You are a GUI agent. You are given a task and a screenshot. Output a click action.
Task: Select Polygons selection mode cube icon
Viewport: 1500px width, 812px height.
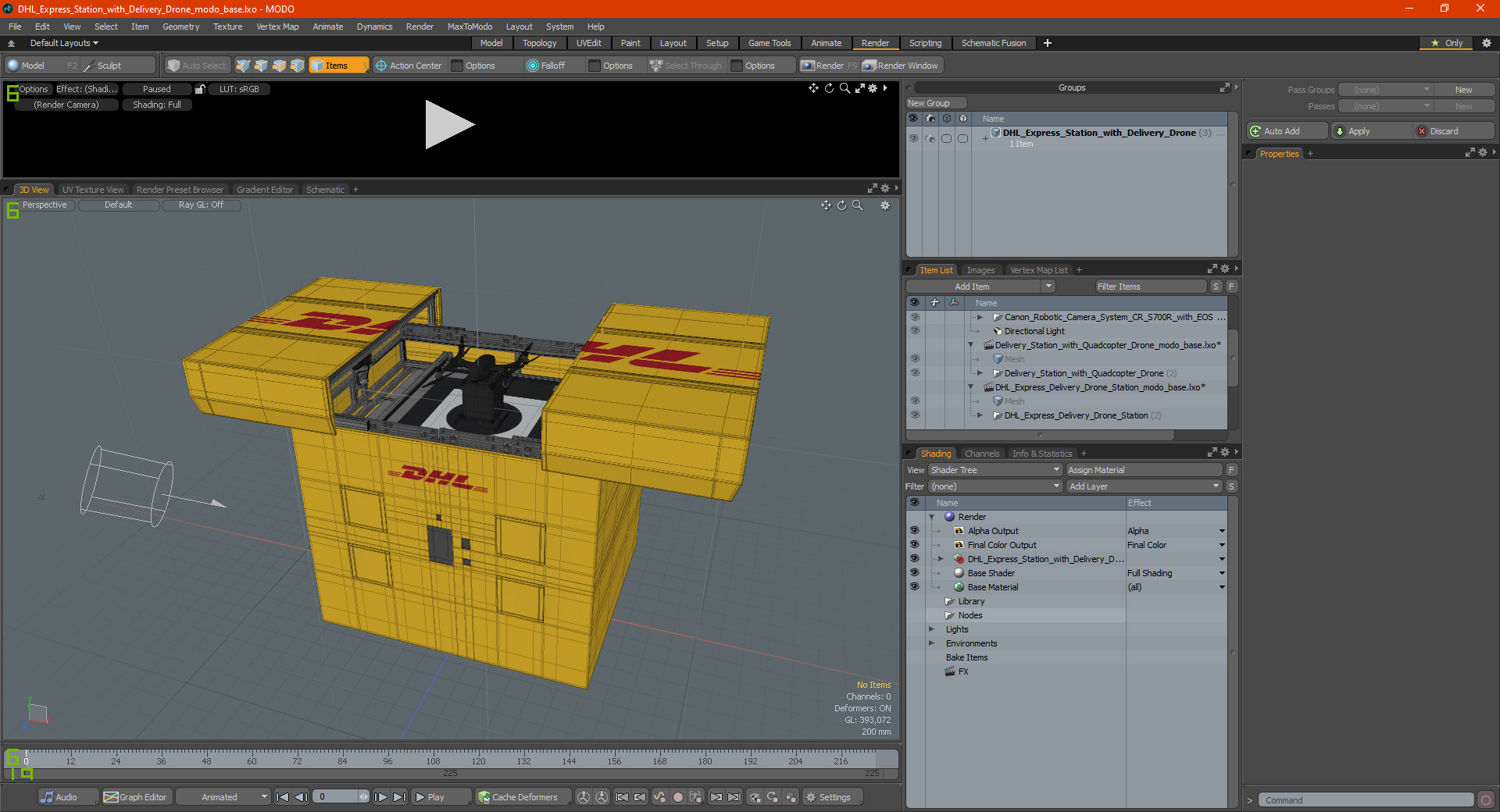[279, 66]
